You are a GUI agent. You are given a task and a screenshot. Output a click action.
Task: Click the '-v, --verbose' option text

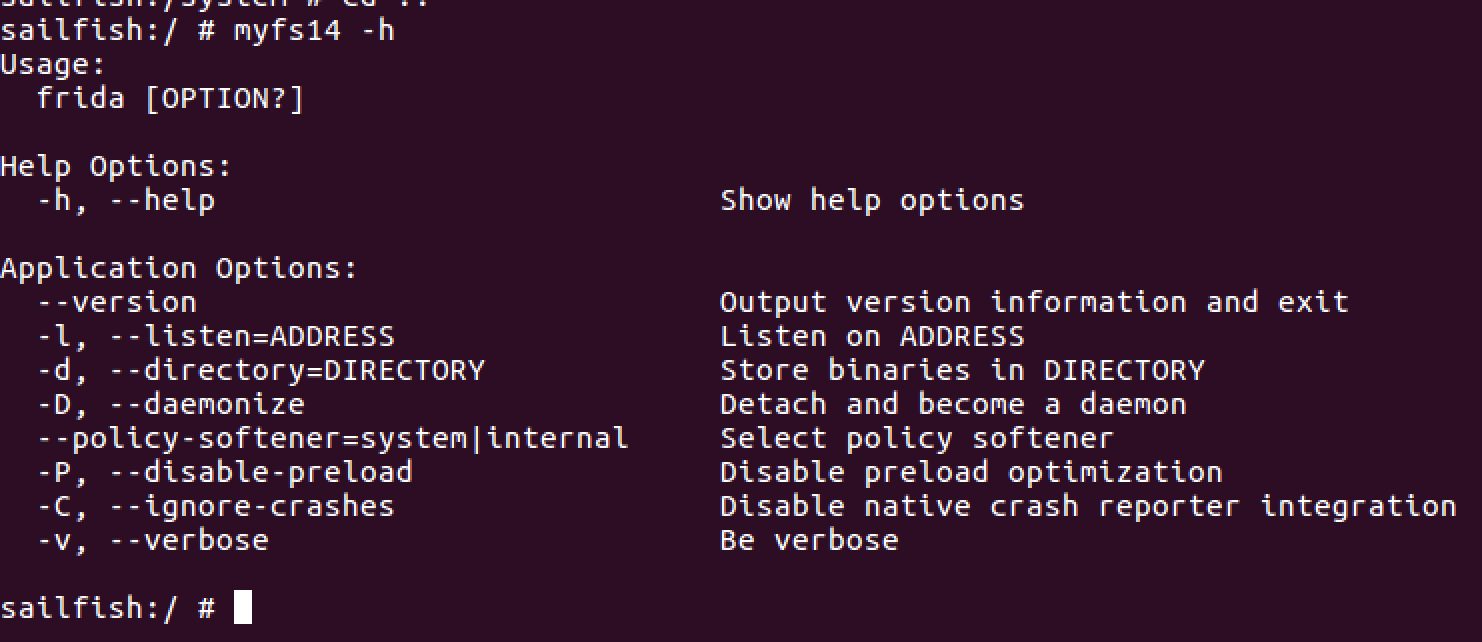pos(153,540)
